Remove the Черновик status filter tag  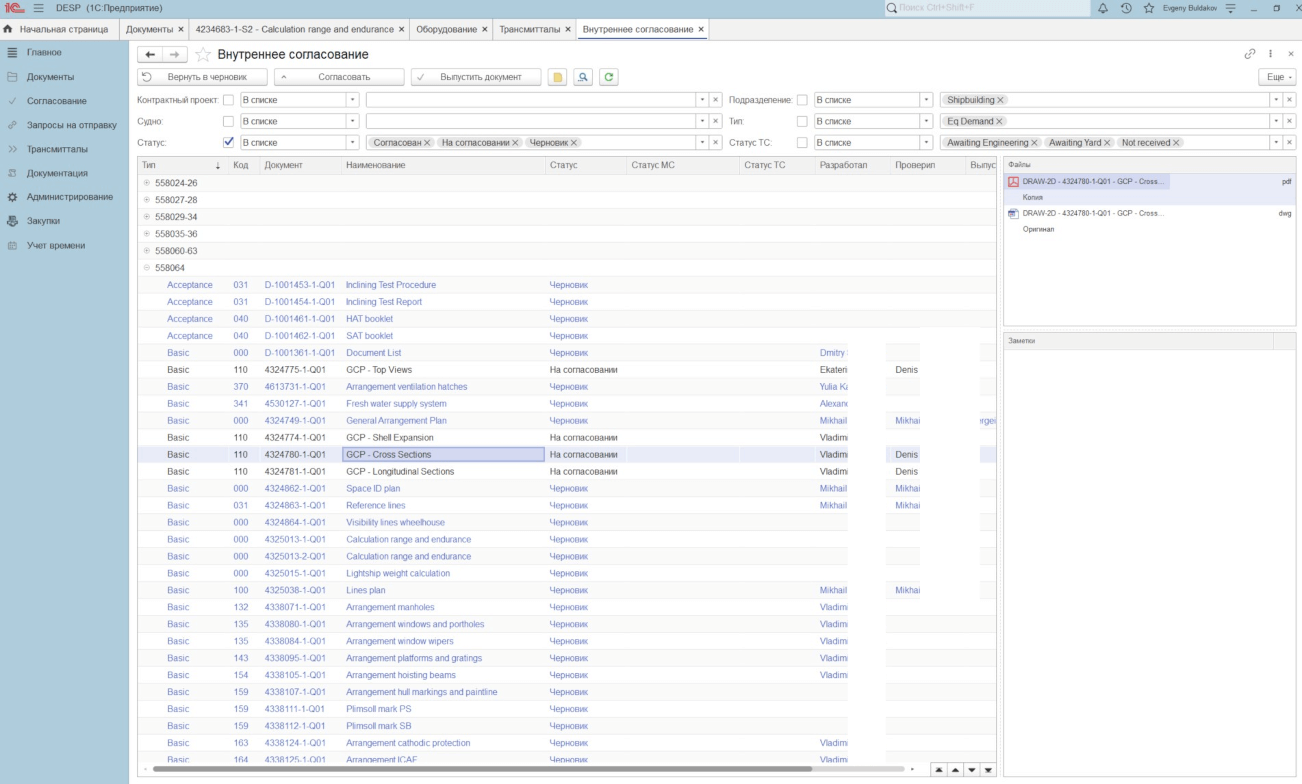pyautogui.click(x=574, y=143)
